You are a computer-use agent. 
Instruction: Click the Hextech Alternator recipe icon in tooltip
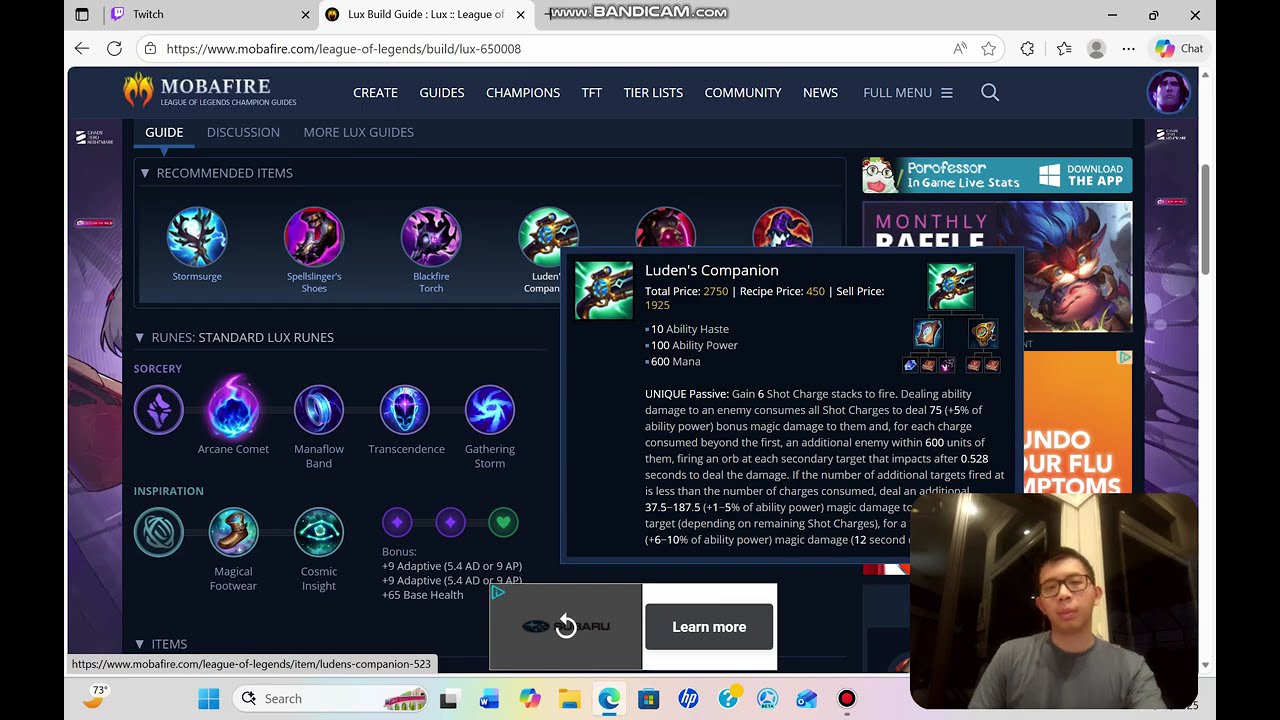point(982,333)
